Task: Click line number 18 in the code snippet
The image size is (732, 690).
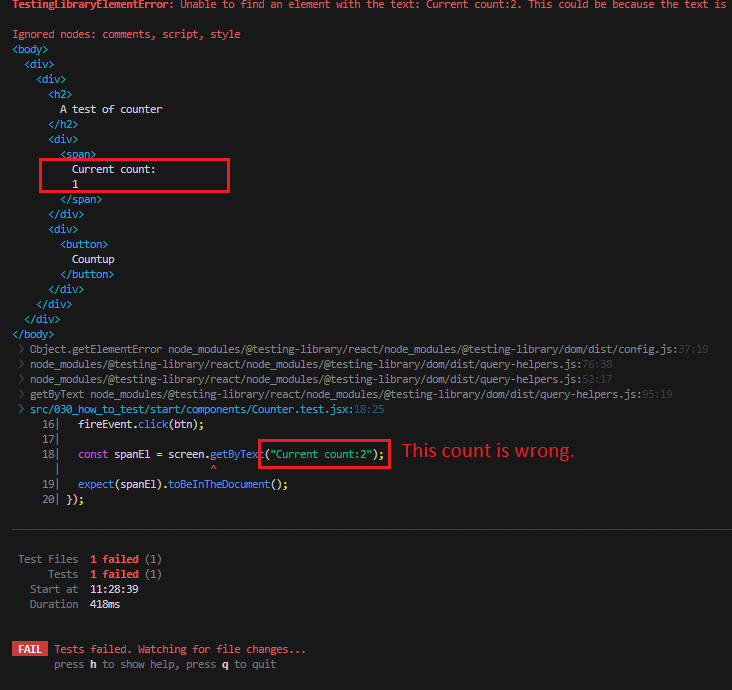Action: [x=48, y=454]
